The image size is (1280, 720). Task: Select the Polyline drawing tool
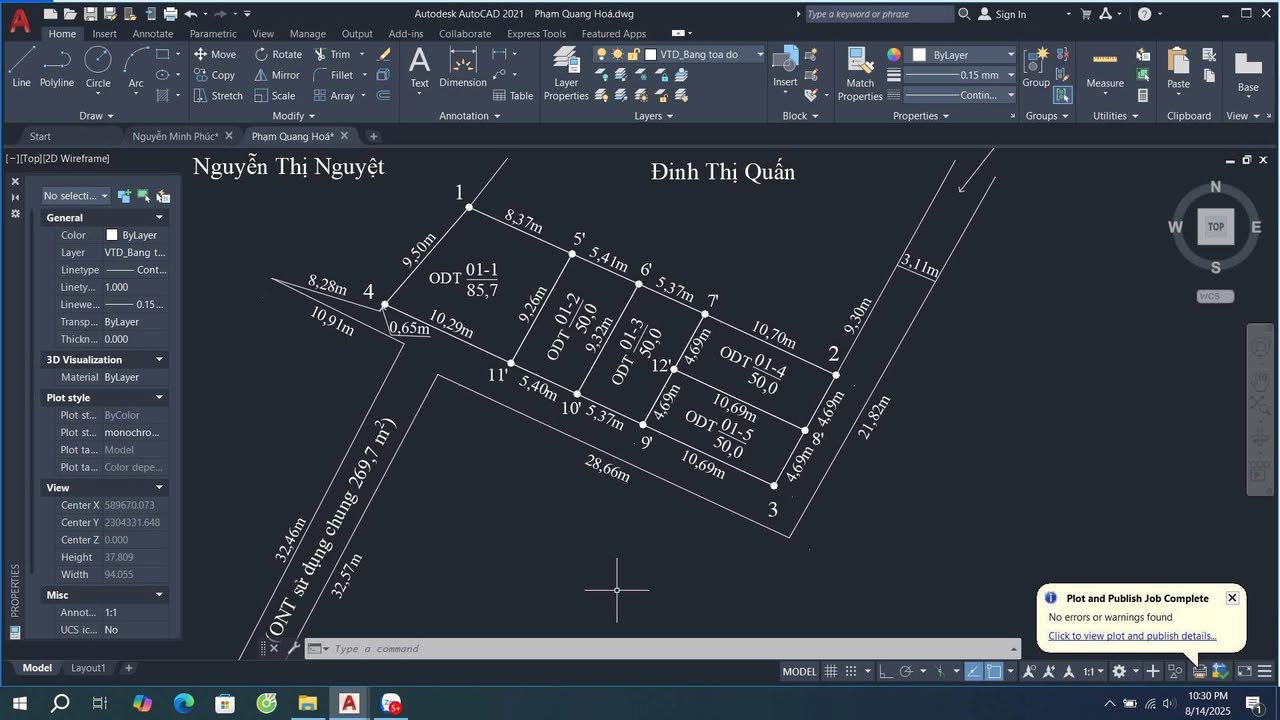(57, 68)
